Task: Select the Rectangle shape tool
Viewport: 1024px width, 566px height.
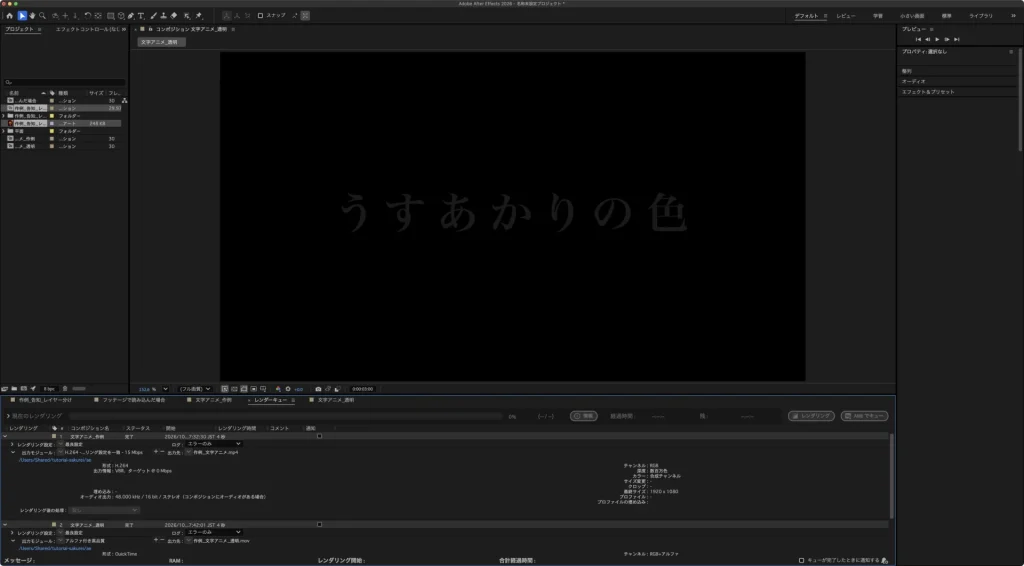Action: (x=110, y=16)
